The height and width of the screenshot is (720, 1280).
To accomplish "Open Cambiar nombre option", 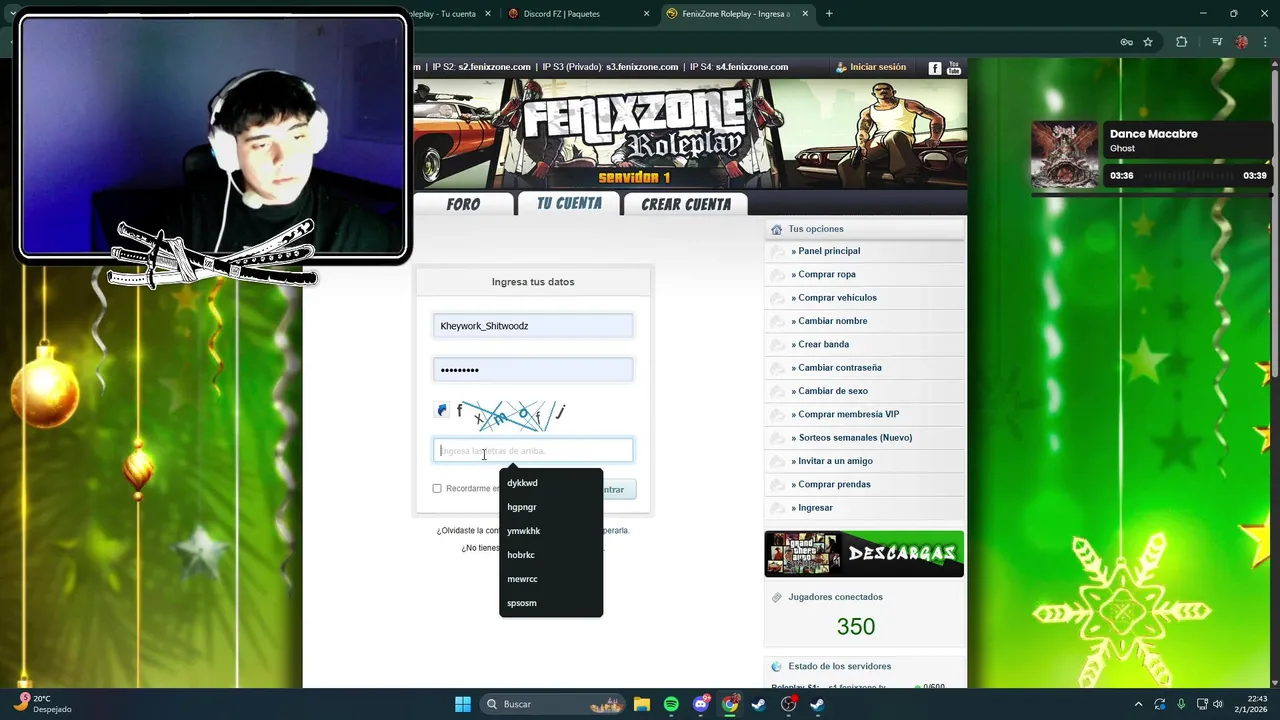I will tap(832, 321).
